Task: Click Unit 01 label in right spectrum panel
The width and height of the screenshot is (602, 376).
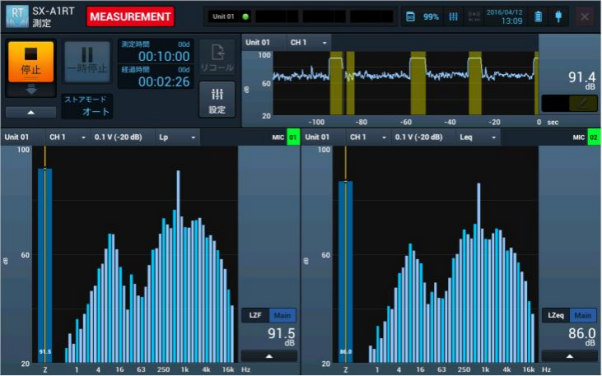Action: pos(317,137)
